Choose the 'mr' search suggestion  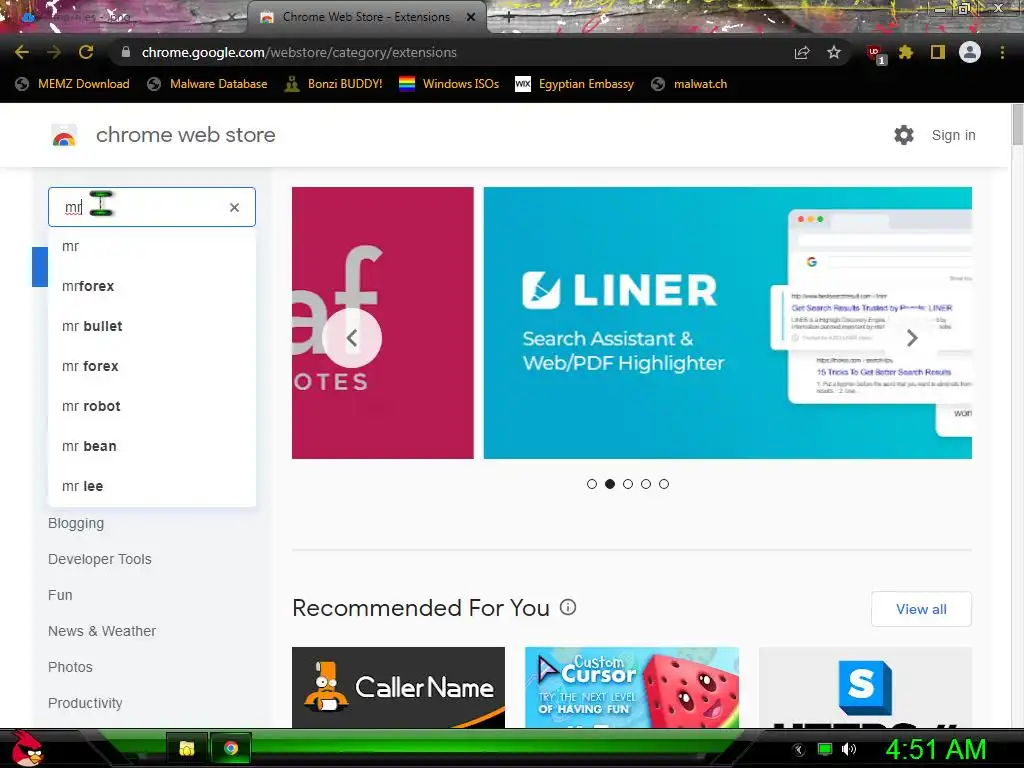coord(152,246)
